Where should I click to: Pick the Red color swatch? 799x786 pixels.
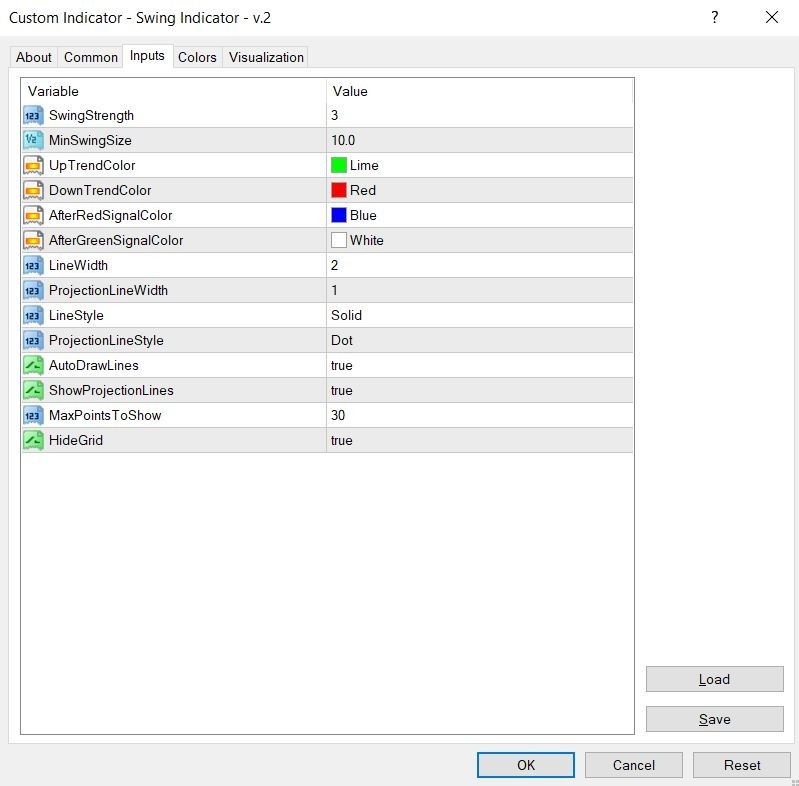pyautogui.click(x=339, y=190)
